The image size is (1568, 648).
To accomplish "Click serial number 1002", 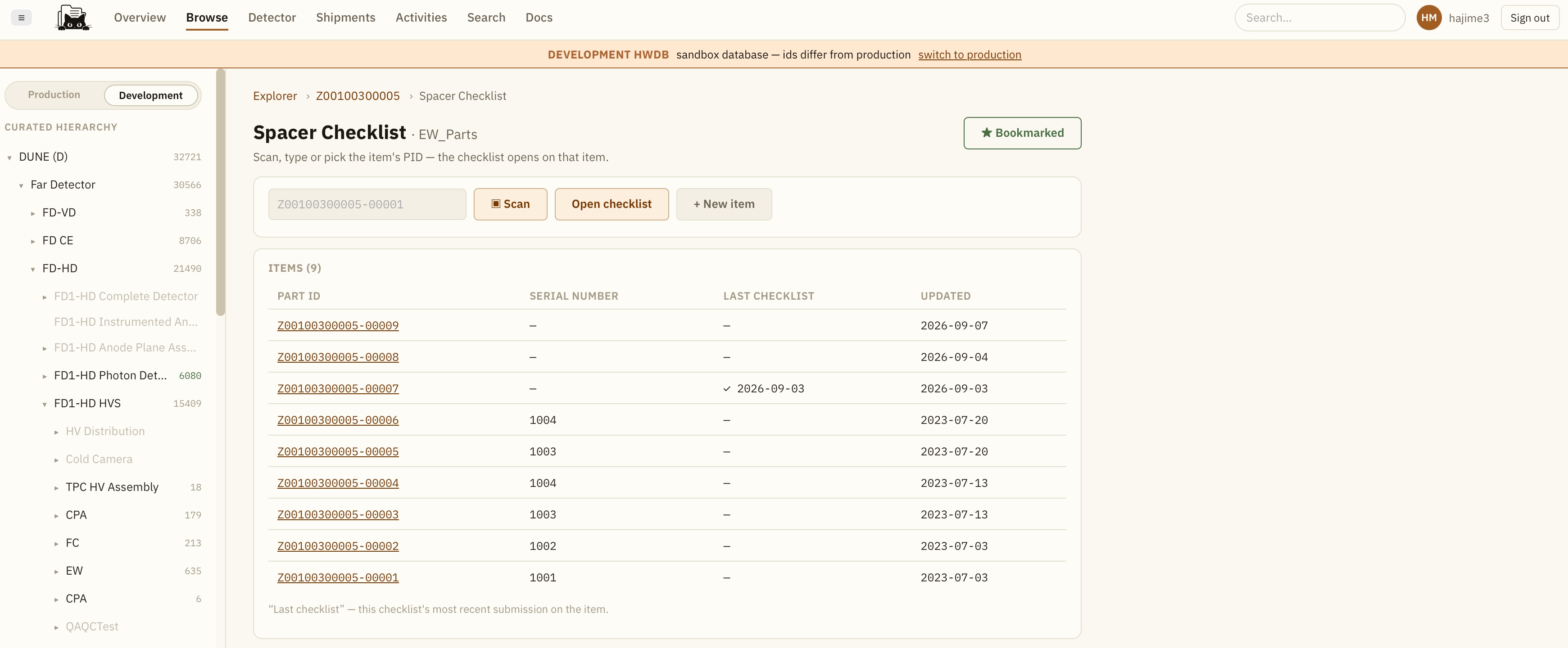I will (543, 546).
